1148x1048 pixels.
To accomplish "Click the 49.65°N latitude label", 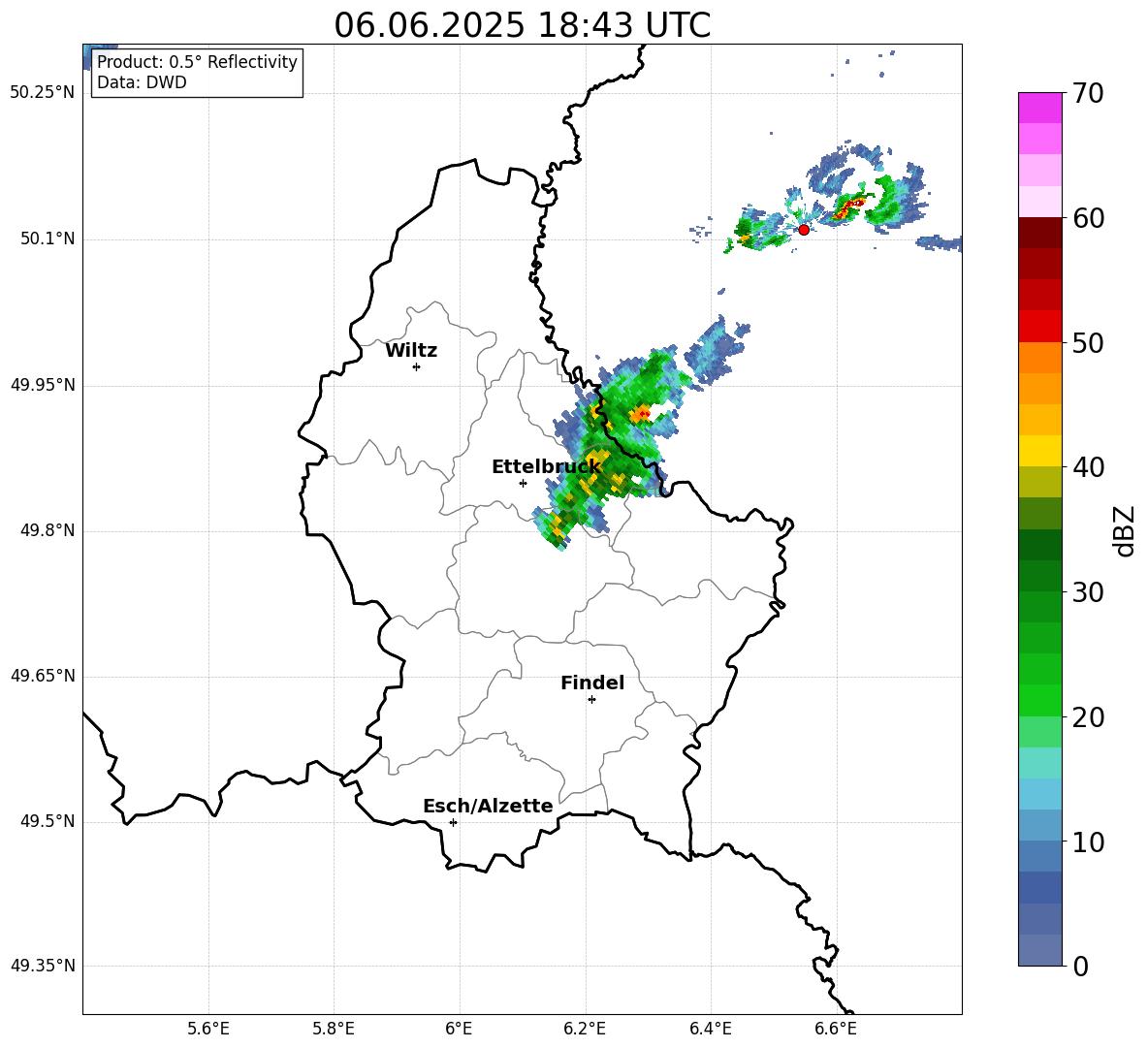I will [x=43, y=676].
